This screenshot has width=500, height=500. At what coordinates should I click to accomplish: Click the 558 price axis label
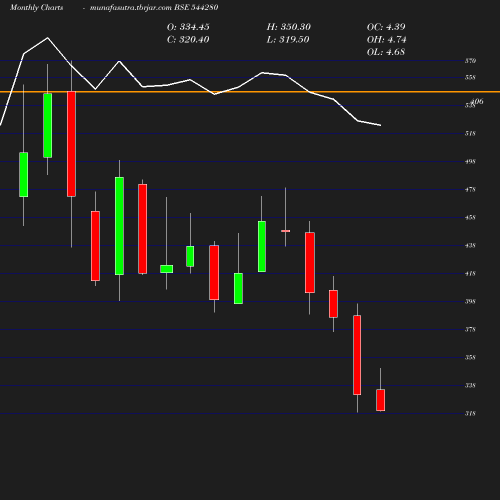tap(470, 77)
